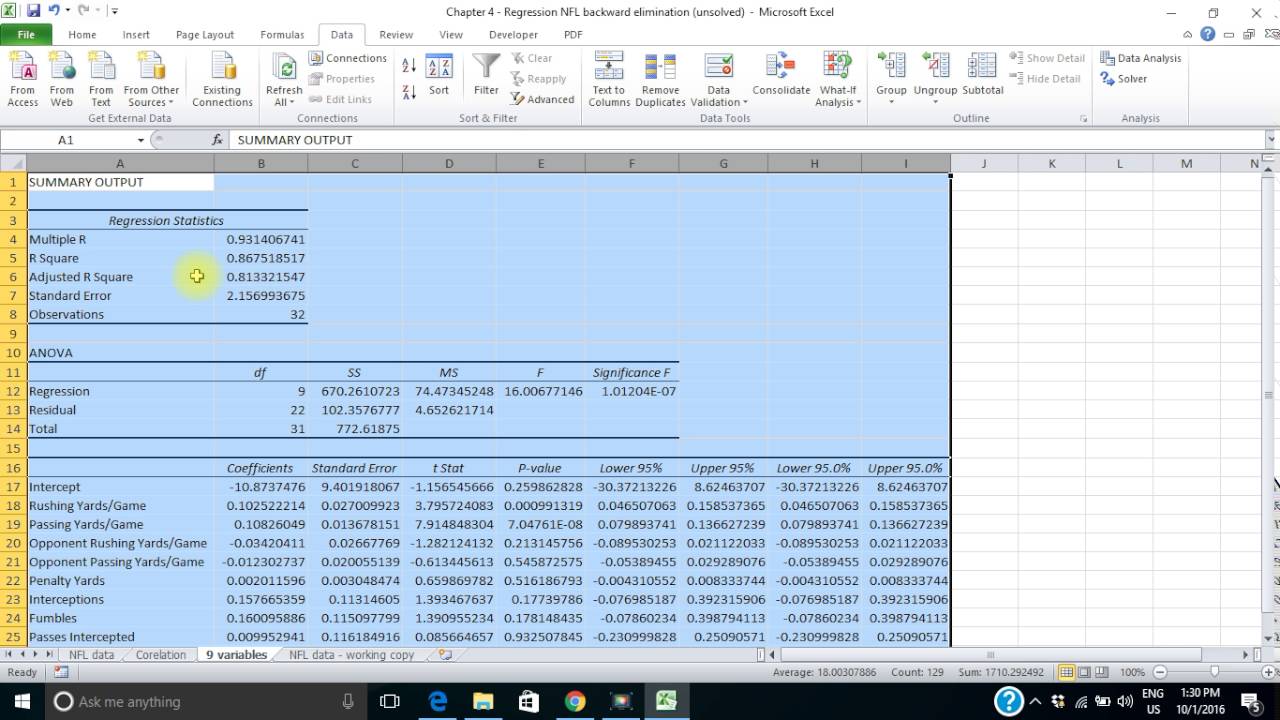Toggle the Filter funnel

point(486,74)
